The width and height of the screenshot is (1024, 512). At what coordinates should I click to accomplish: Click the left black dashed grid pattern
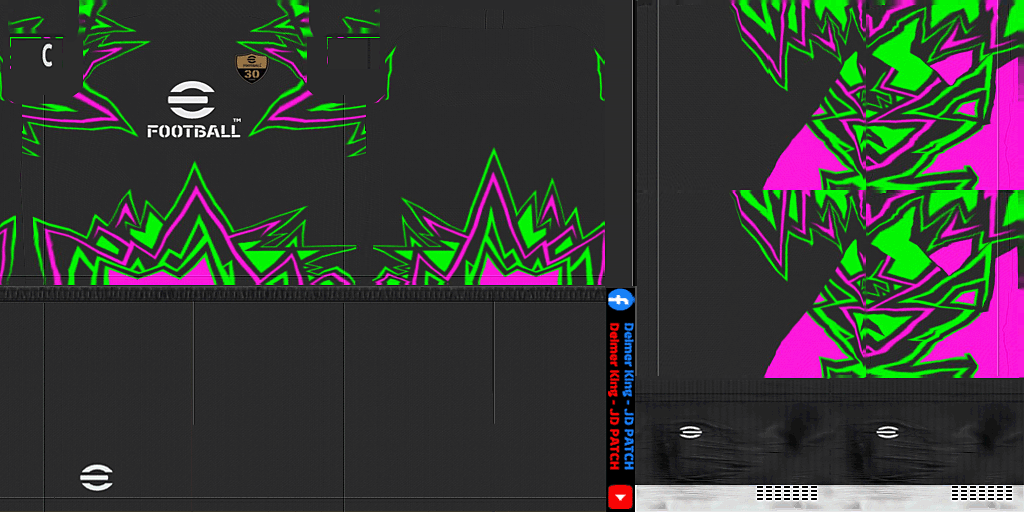click(786, 493)
